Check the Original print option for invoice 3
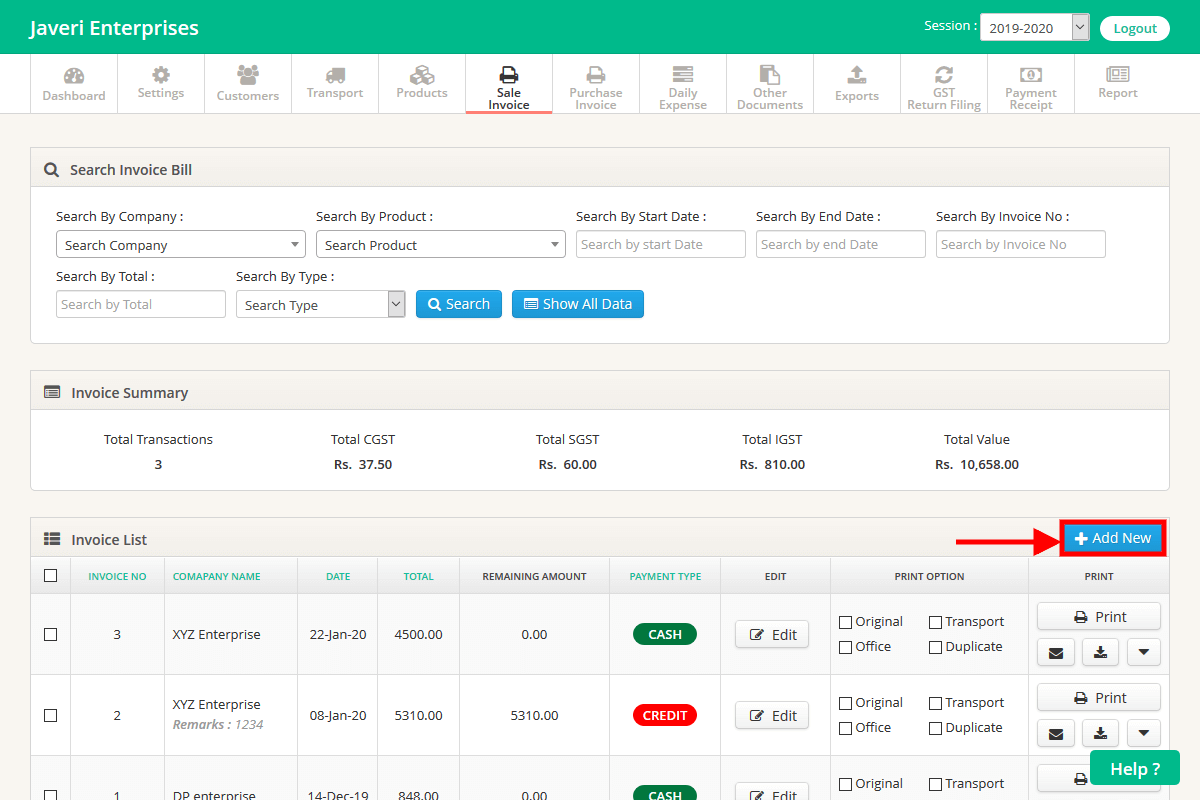Screen dimensions: 1200x800 click(x=844, y=621)
